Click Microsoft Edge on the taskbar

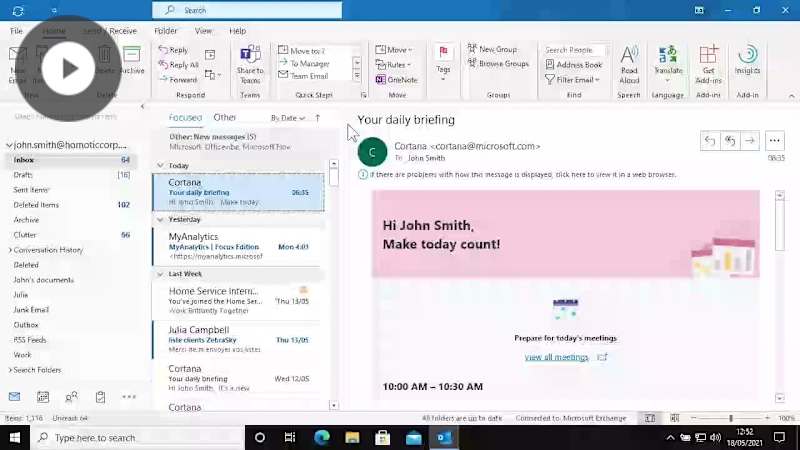pos(321,437)
